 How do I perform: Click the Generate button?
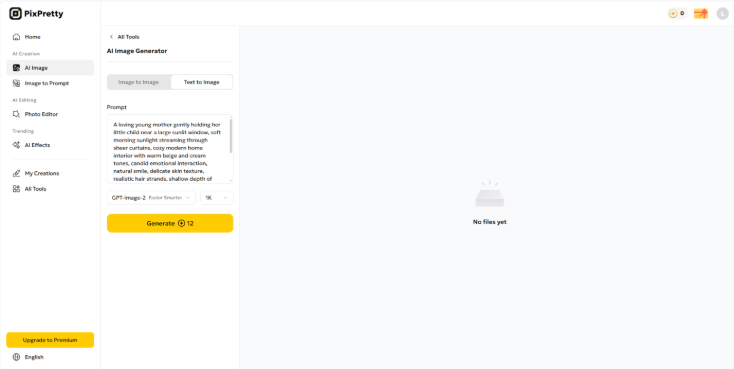[x=170, y=223]
